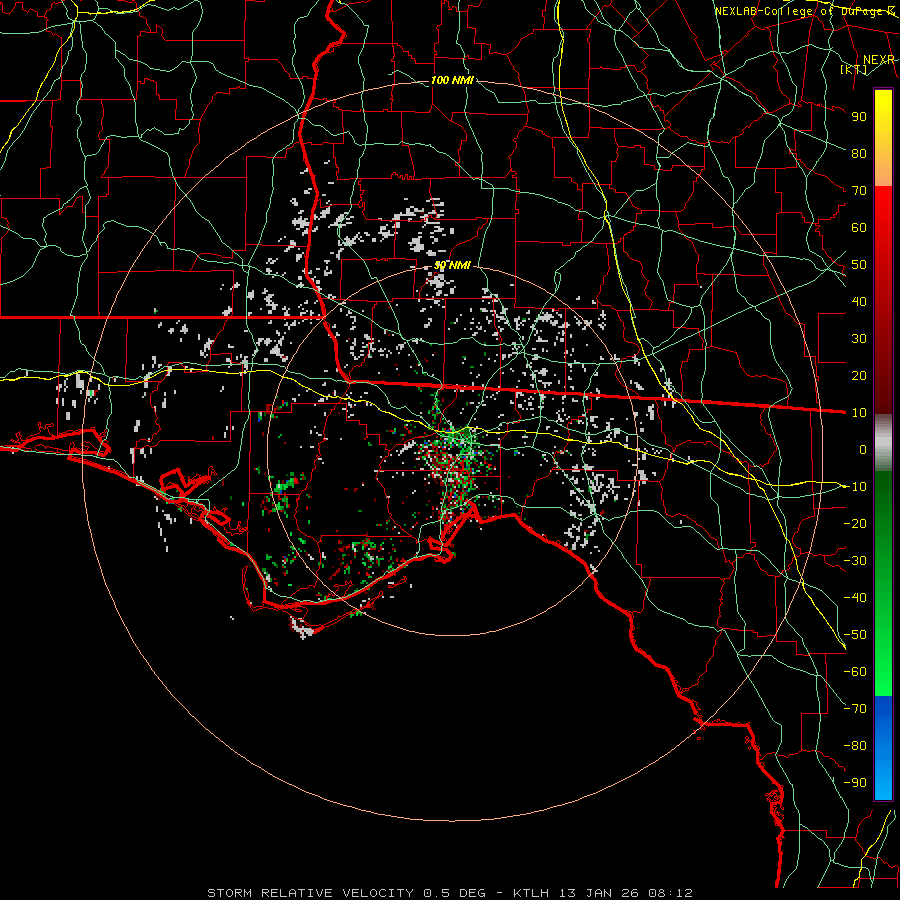Click the "50" value on the velocity scale
The width and height of the screenshot is (900, 900).
coord(859,265)
